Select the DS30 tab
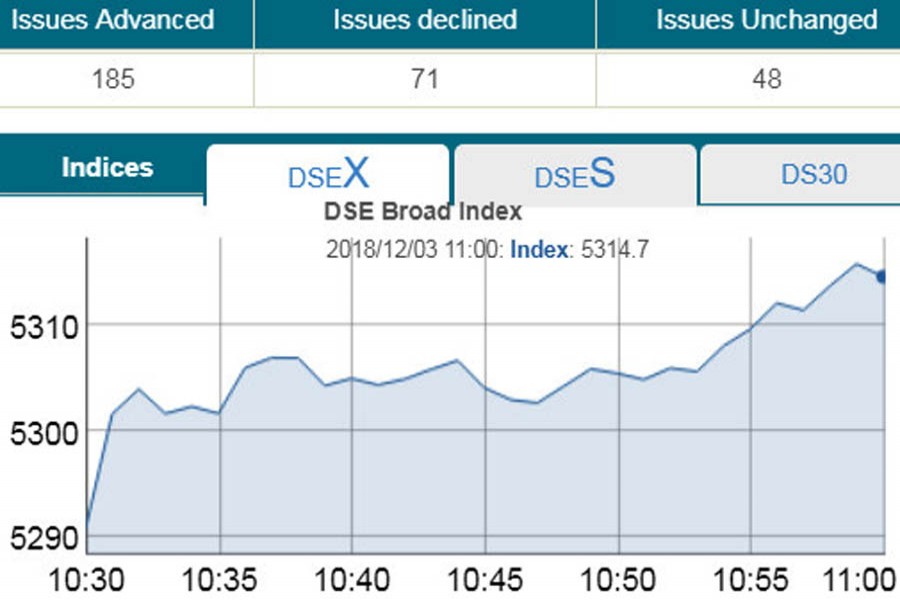Image resolution: width=900 pixels, height=600 pixels. (x=813, y=175)
